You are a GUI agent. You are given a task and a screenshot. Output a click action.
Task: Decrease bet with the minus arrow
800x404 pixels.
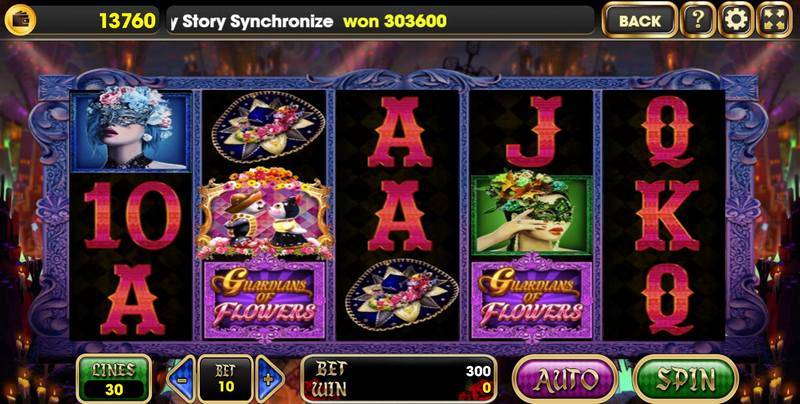tap(182, 380)
